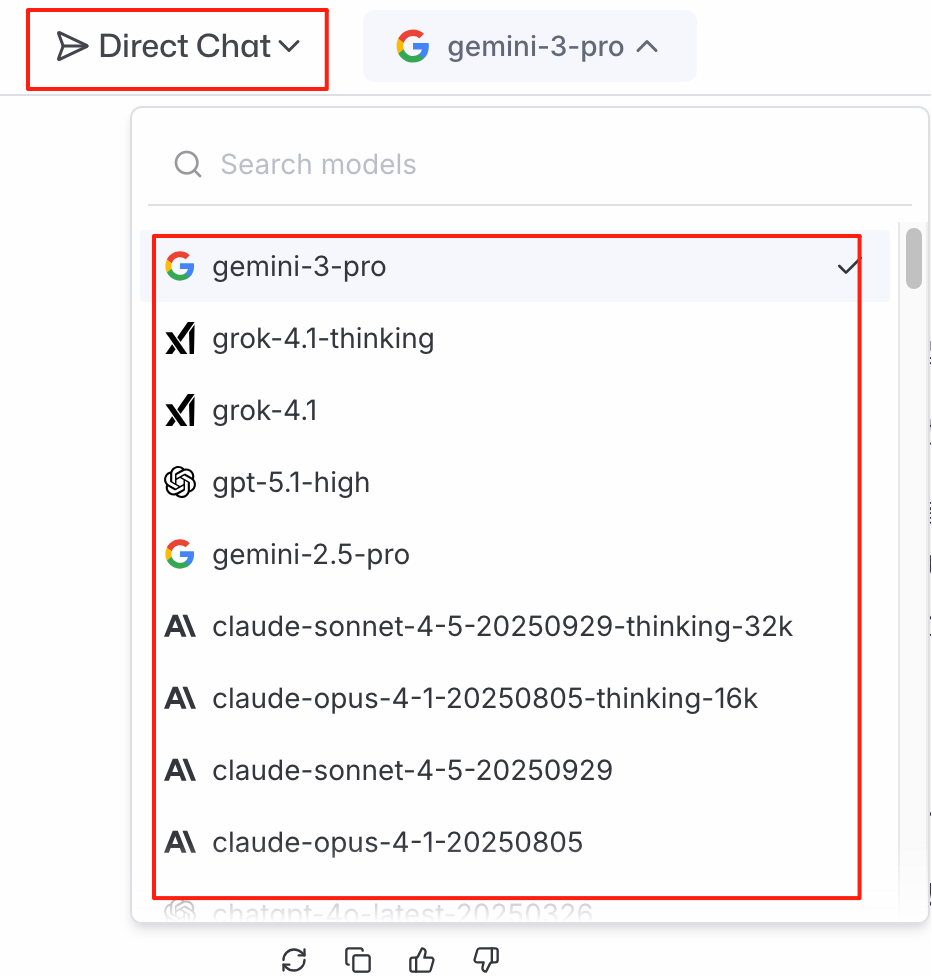Click the checkmark next to gemini-3-pro
The height and width of the screenshot is (978, 932).
pyautogui.click(x=849, y=267)
